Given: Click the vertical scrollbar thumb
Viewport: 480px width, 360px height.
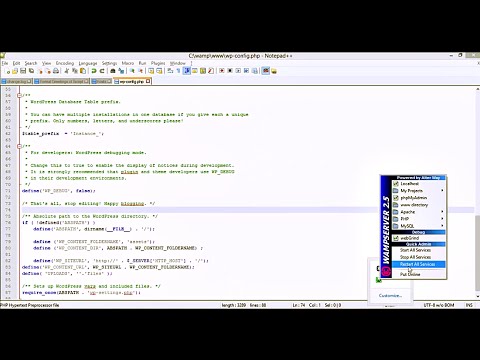Looking at the screenshot, I should [477, 253].
